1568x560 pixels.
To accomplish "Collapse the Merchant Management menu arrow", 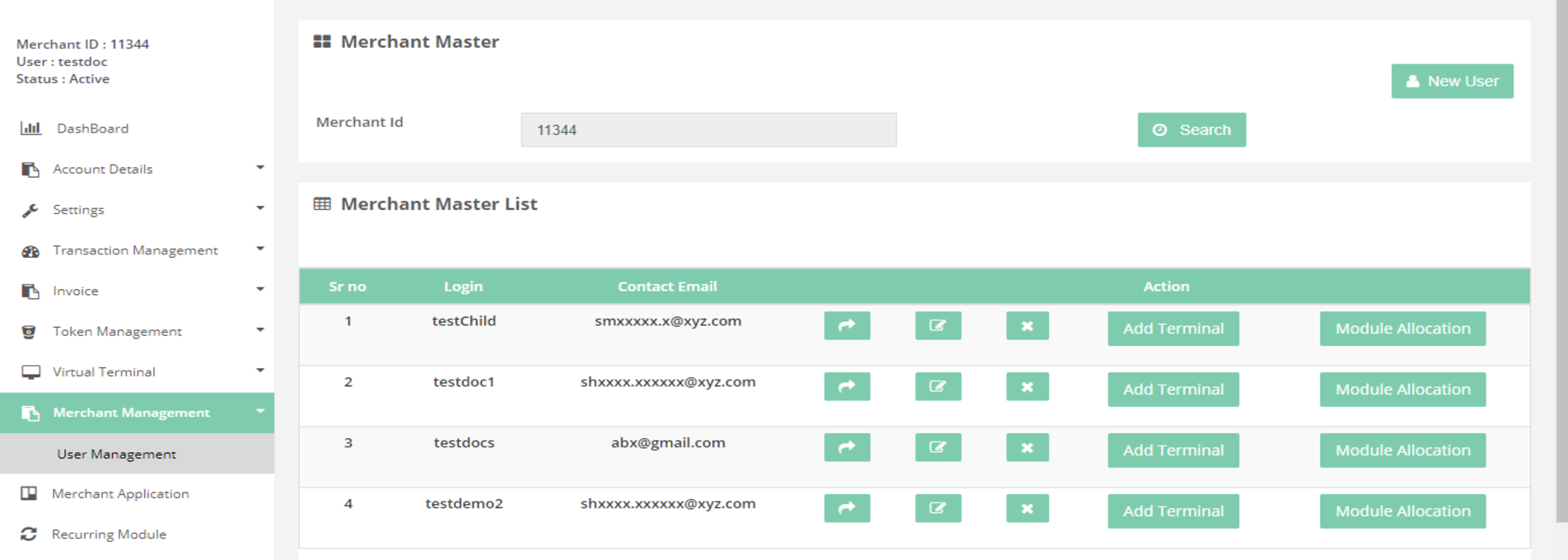I will click(x=260, y=412).
